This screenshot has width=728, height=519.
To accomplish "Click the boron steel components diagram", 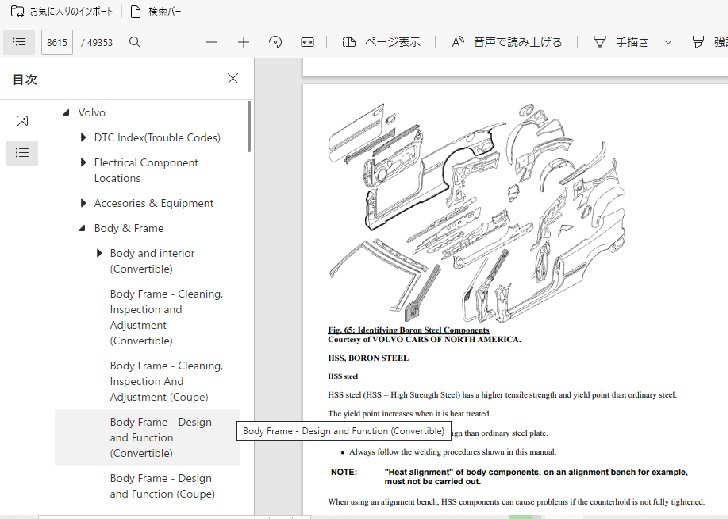I will click(477, 213).
